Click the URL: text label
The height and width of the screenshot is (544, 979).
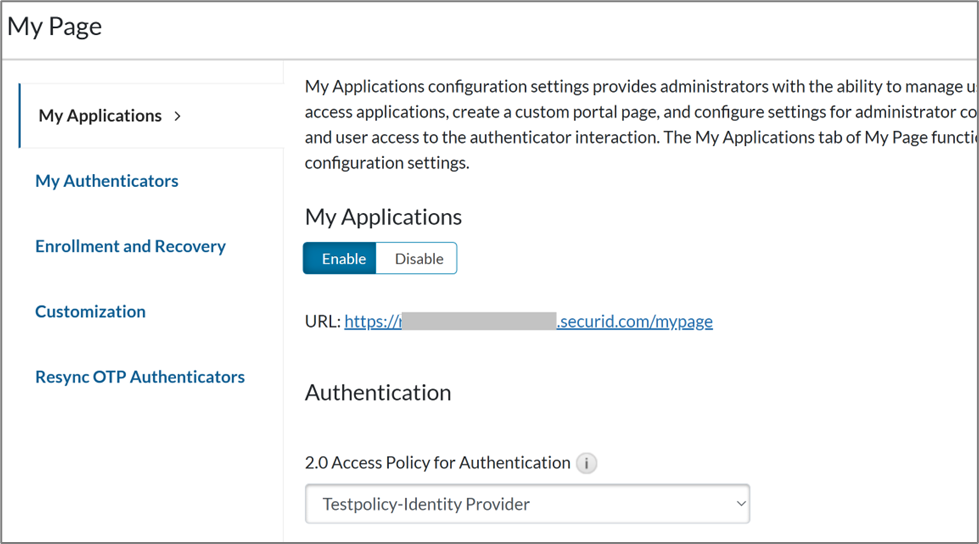323,321
